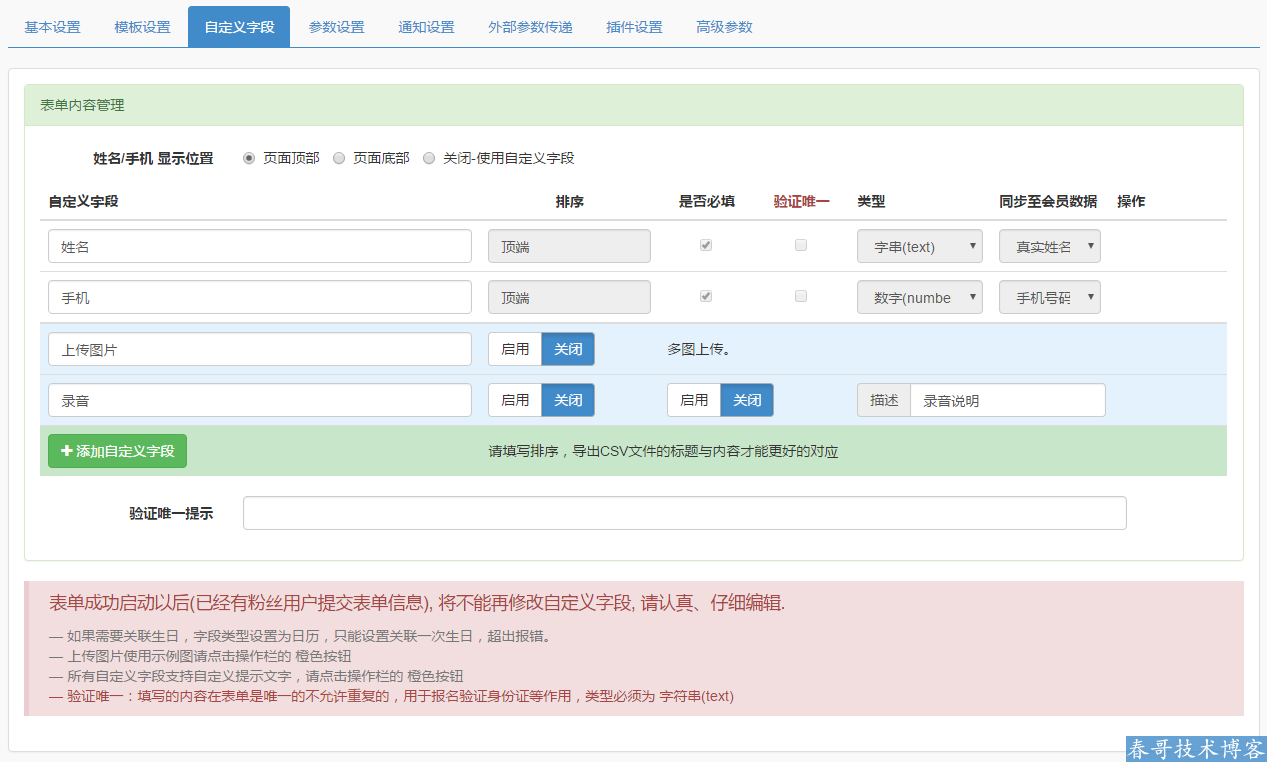Open the 基本设置 tab
The width and height of the screenshot is (1267, 762).
(x=52, y=27)
